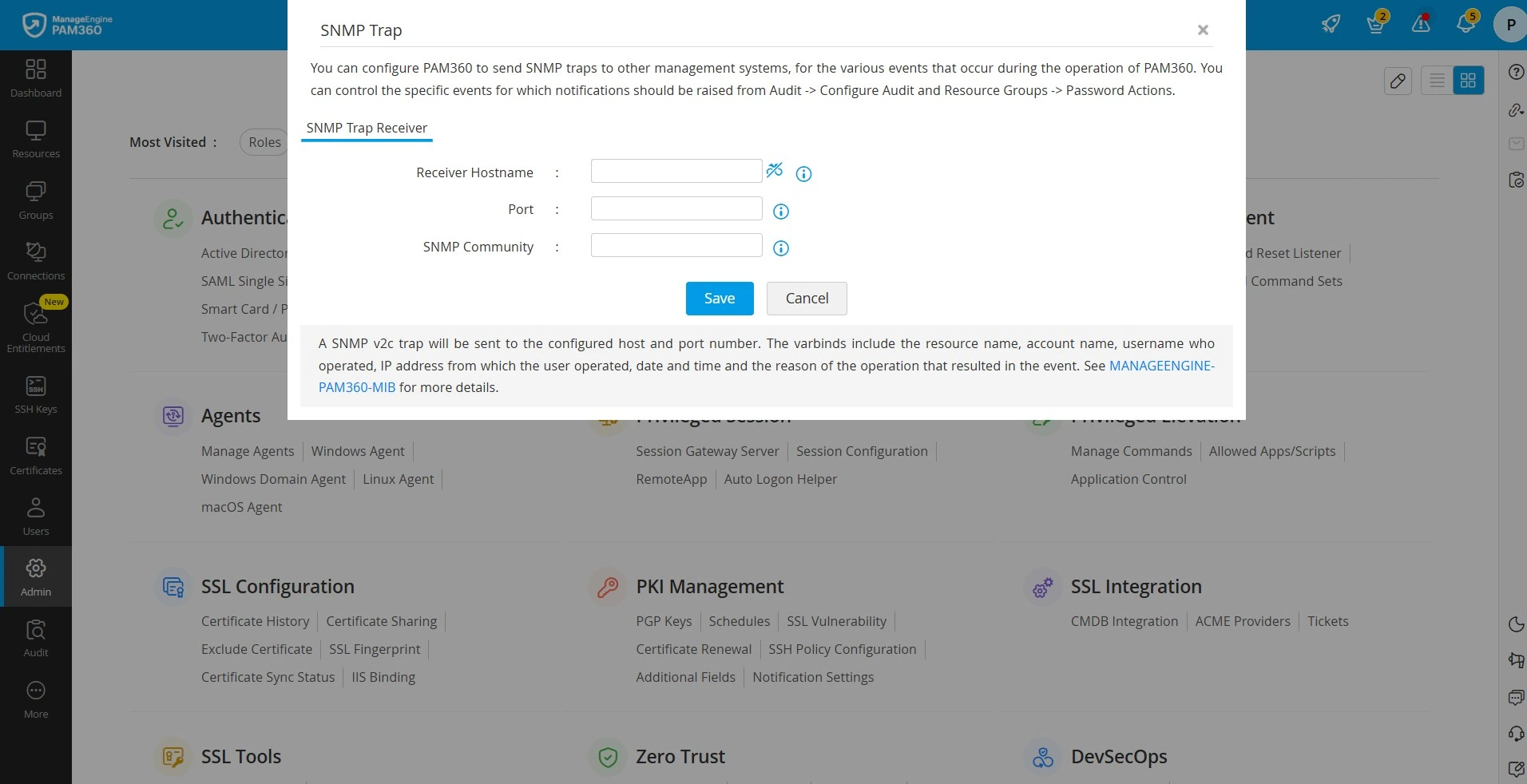Select the SNMP Trap Receiver tab
The image size is (1527, 784).
point(367,128)
